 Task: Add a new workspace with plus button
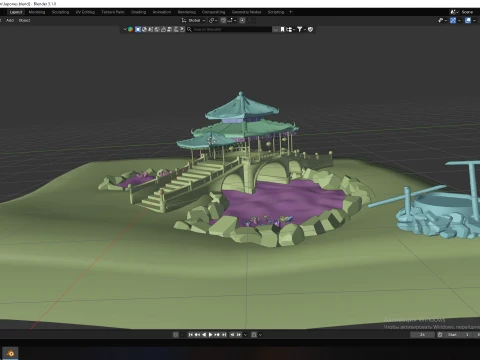pyautogui.click(x=290, y=12)
